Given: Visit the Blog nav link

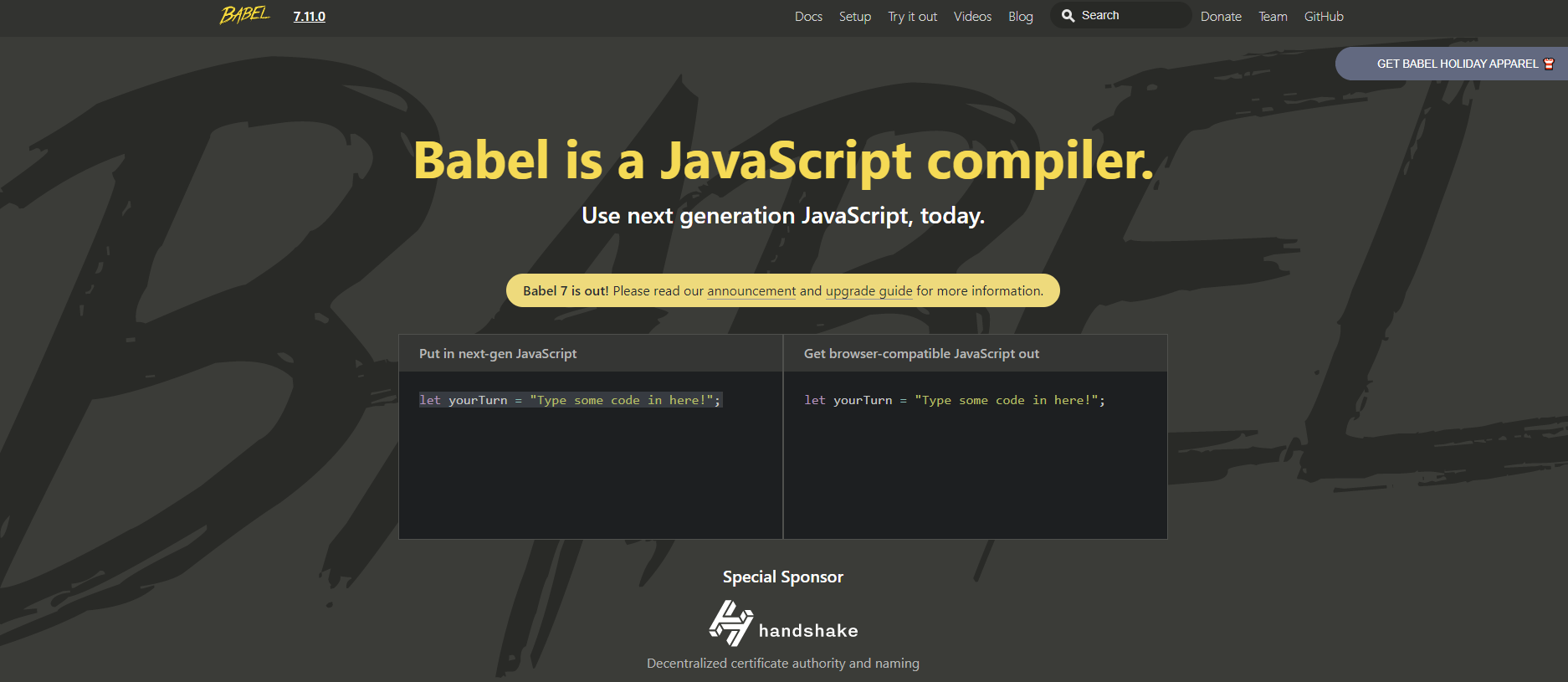Looking at the screenshot, I should 1021,17.
